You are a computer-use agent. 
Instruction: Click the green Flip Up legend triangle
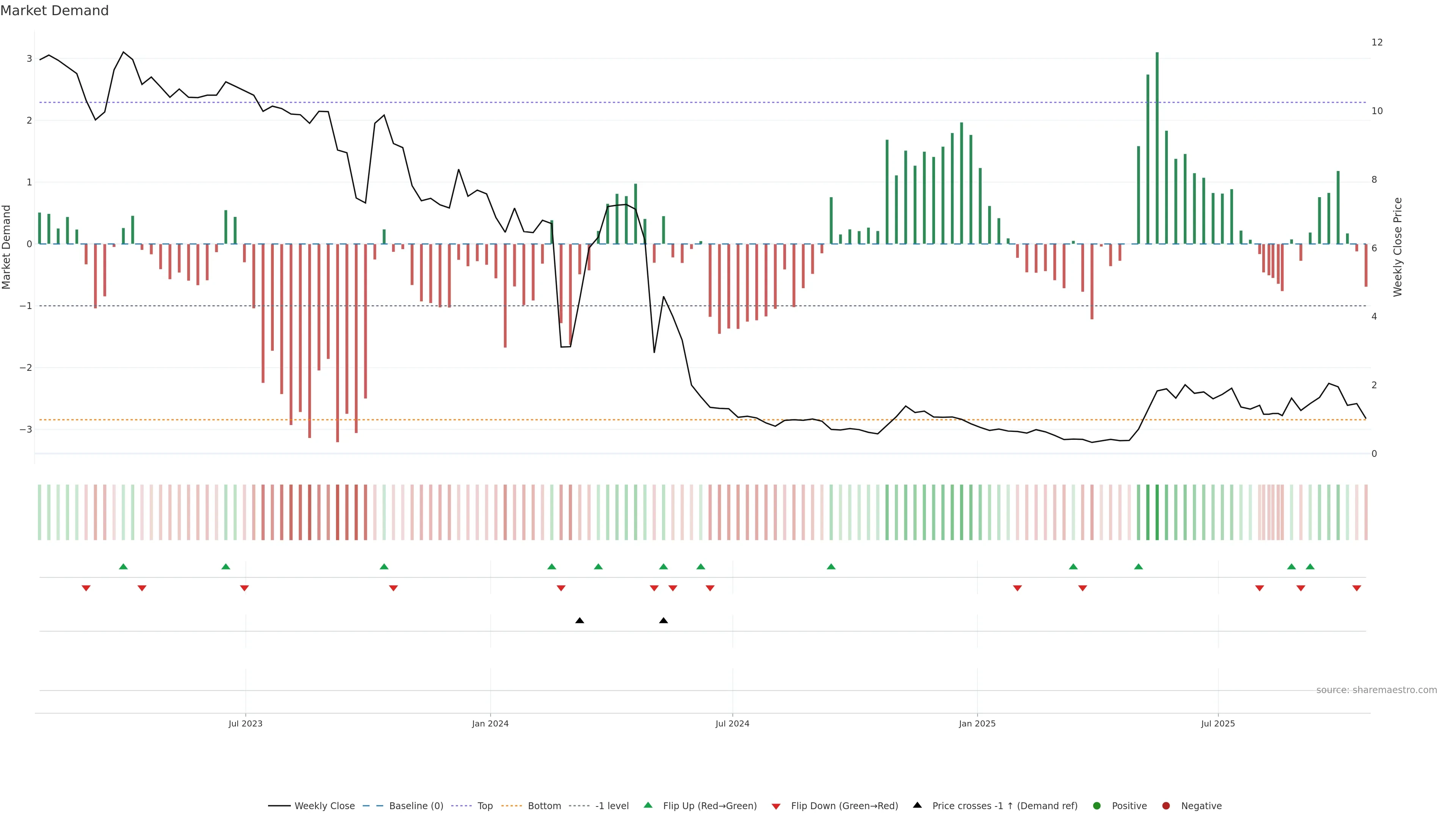pos(648,805)
